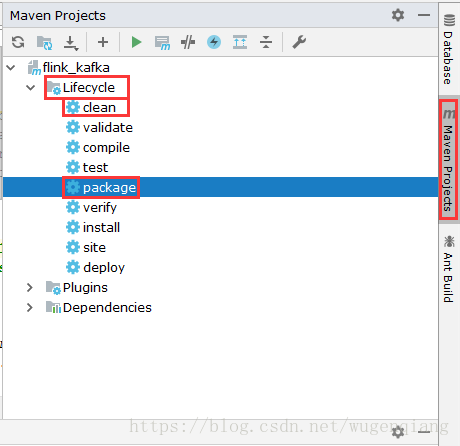Select the deploy lifecycle goal
The image size is (460, 446).
[x=95, y=268]
